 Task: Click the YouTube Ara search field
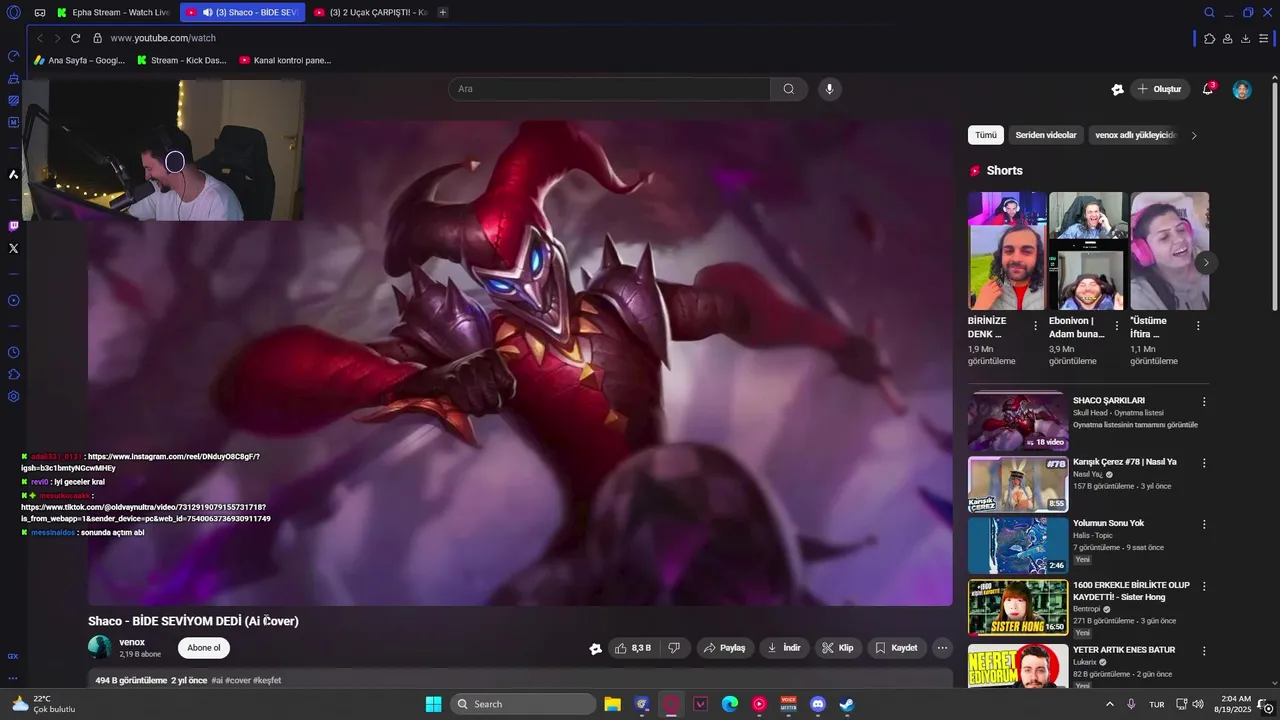(x=609, y=89)
